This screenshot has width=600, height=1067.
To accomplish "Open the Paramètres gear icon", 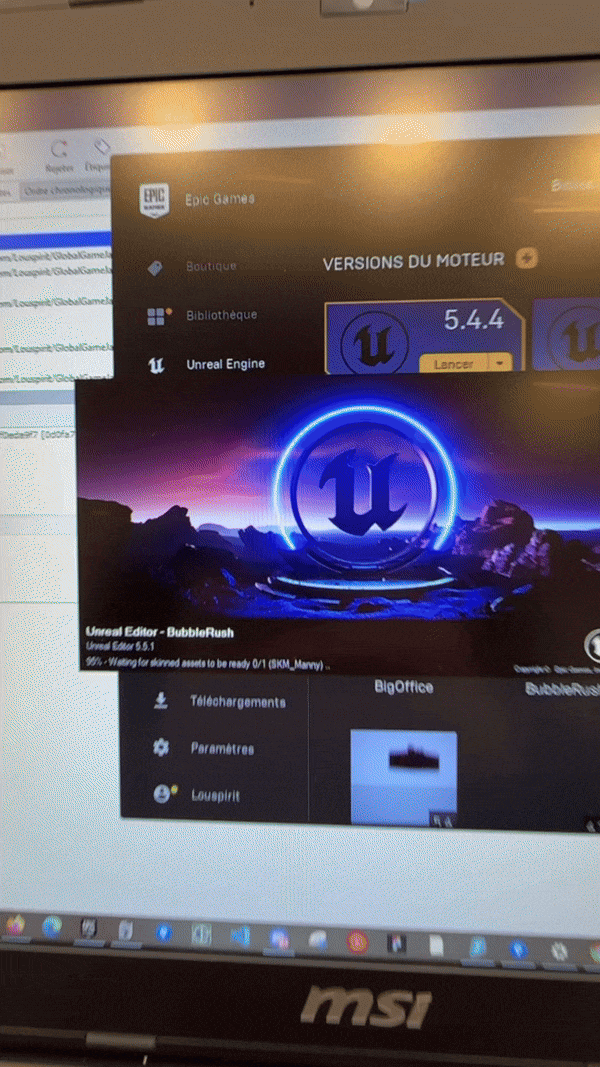I will [161, 747].
